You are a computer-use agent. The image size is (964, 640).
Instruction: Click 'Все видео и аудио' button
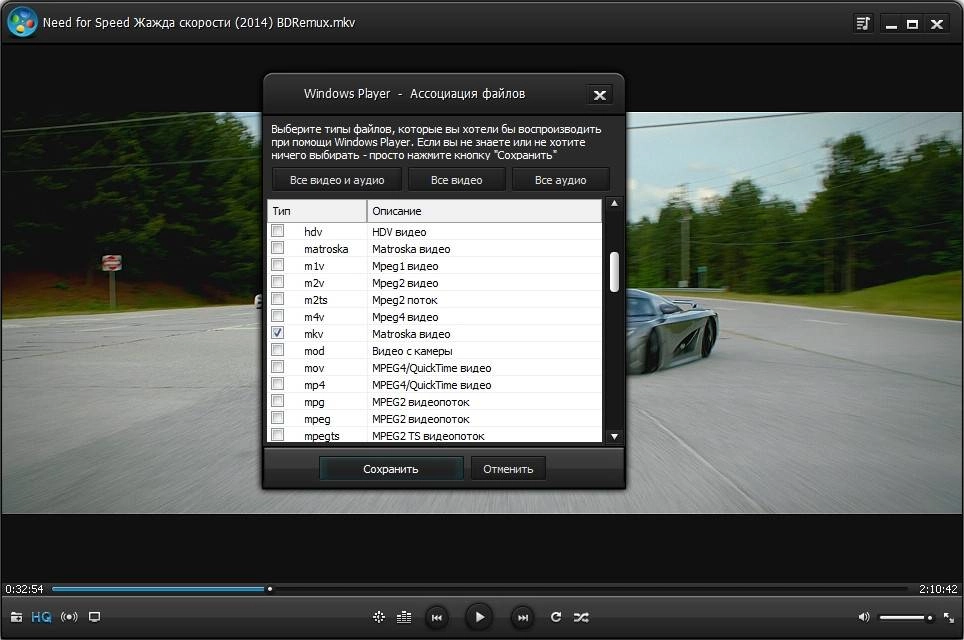[x=337, y=180]
